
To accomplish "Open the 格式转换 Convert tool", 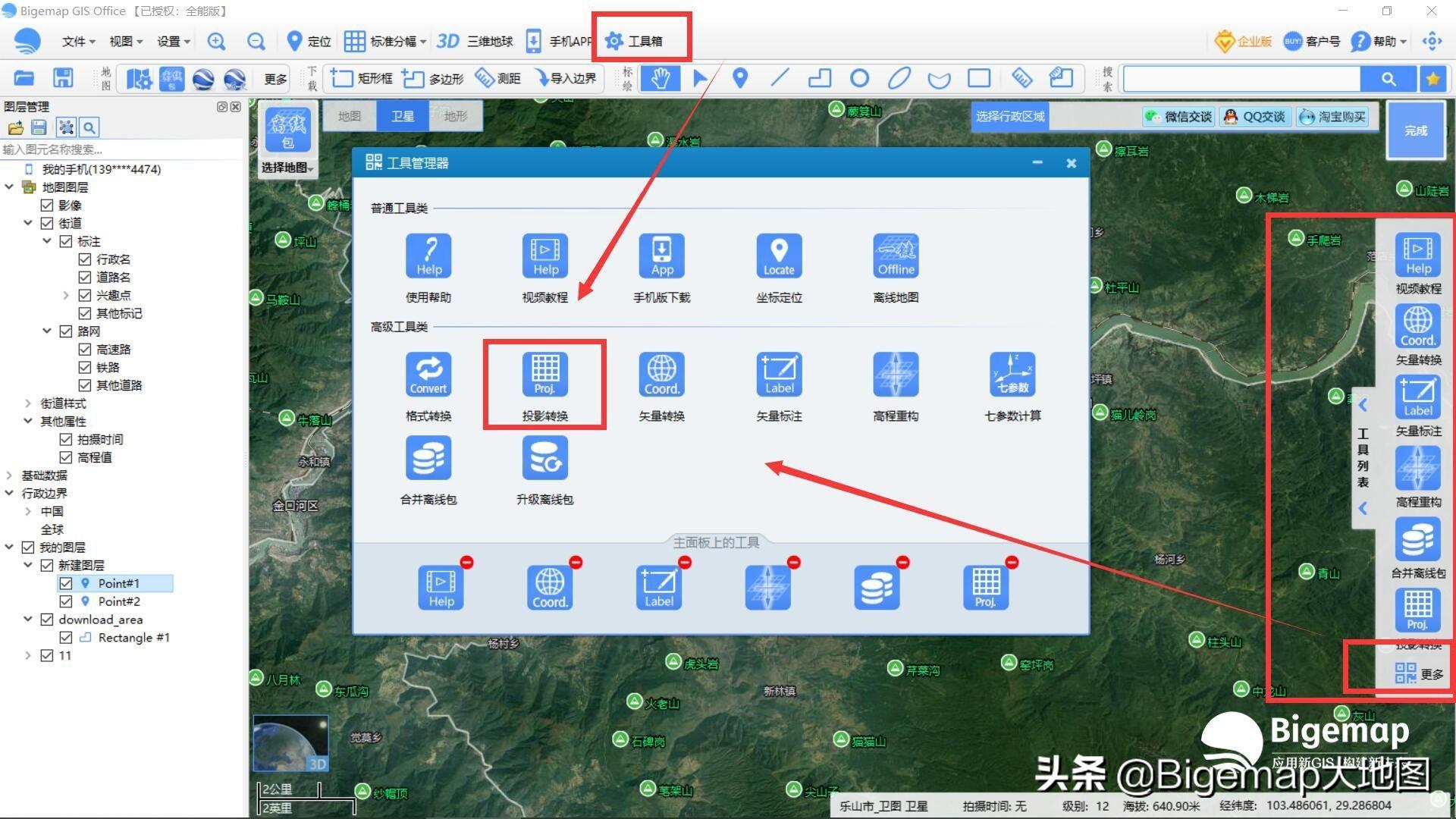I will (428, 375).
